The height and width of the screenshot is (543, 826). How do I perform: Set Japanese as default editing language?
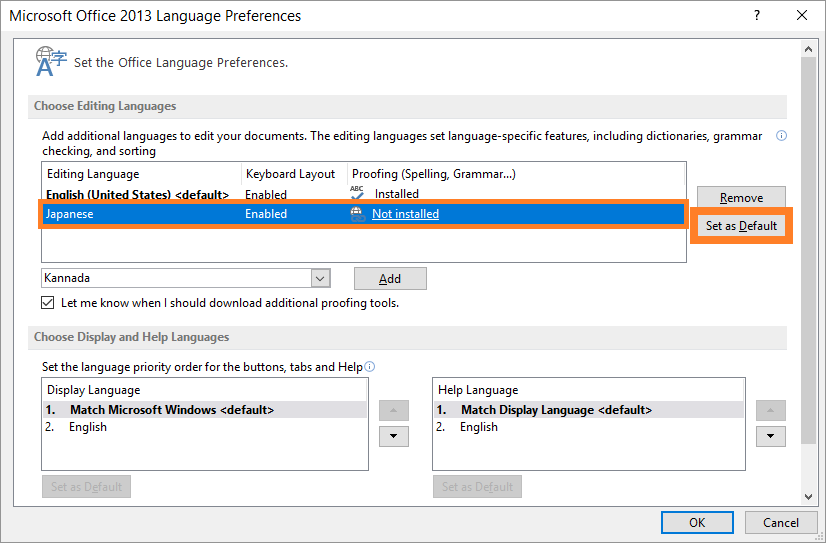[x=741, y=226]
